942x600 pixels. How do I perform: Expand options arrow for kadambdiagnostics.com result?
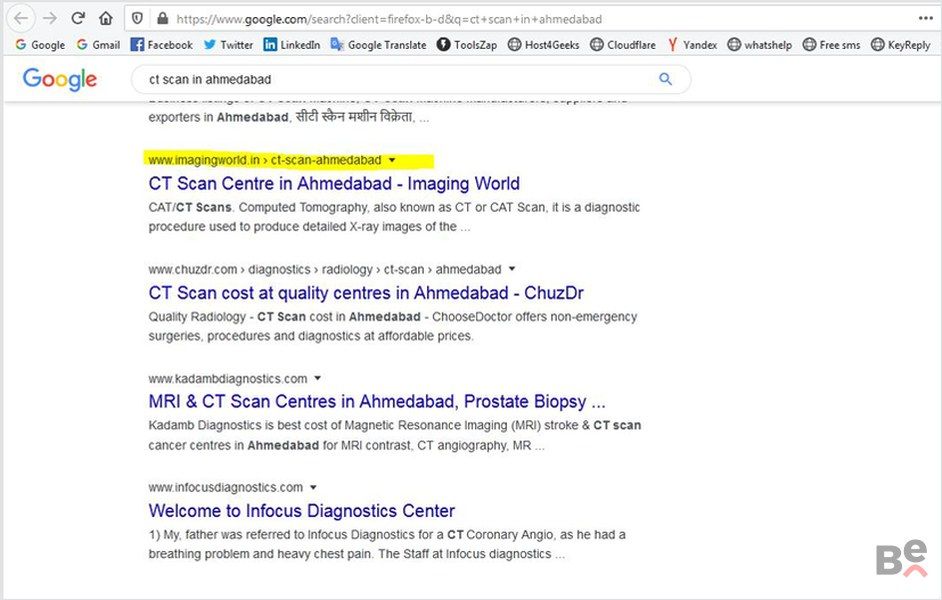click(x=318, y=378)
